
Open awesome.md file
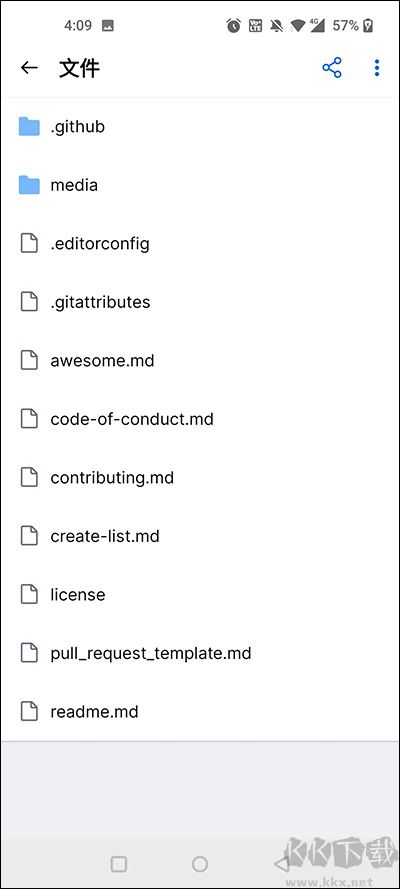click(200, 361)
